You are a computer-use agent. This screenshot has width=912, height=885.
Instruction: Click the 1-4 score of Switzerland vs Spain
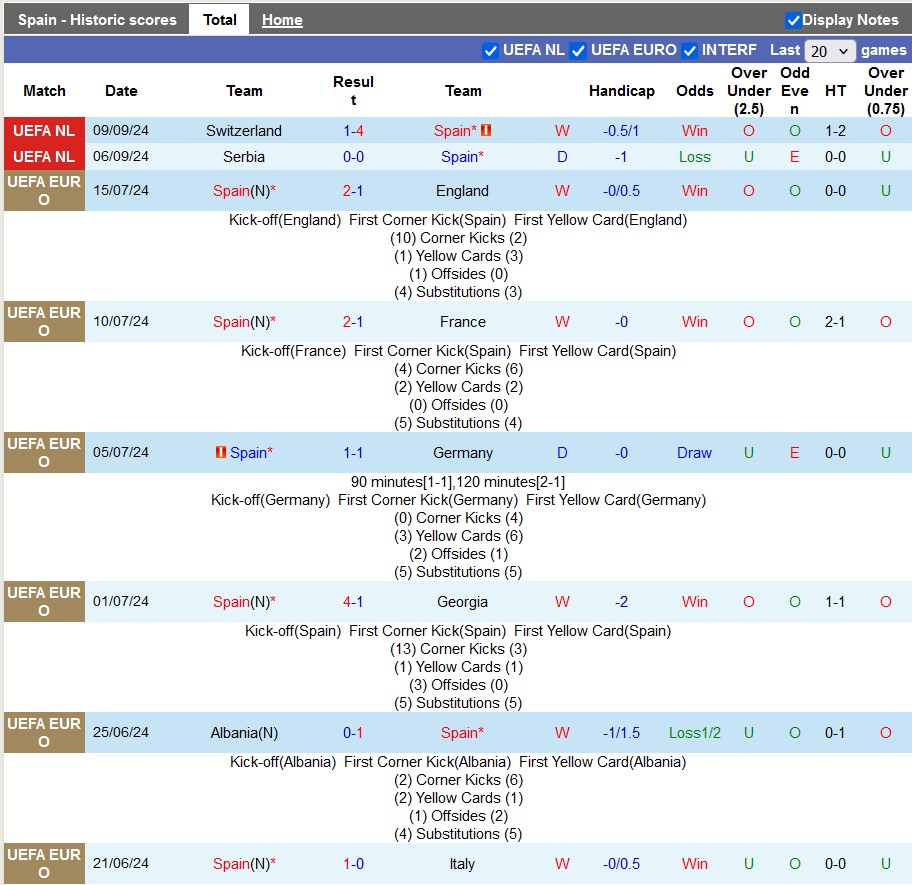[353, 131]
